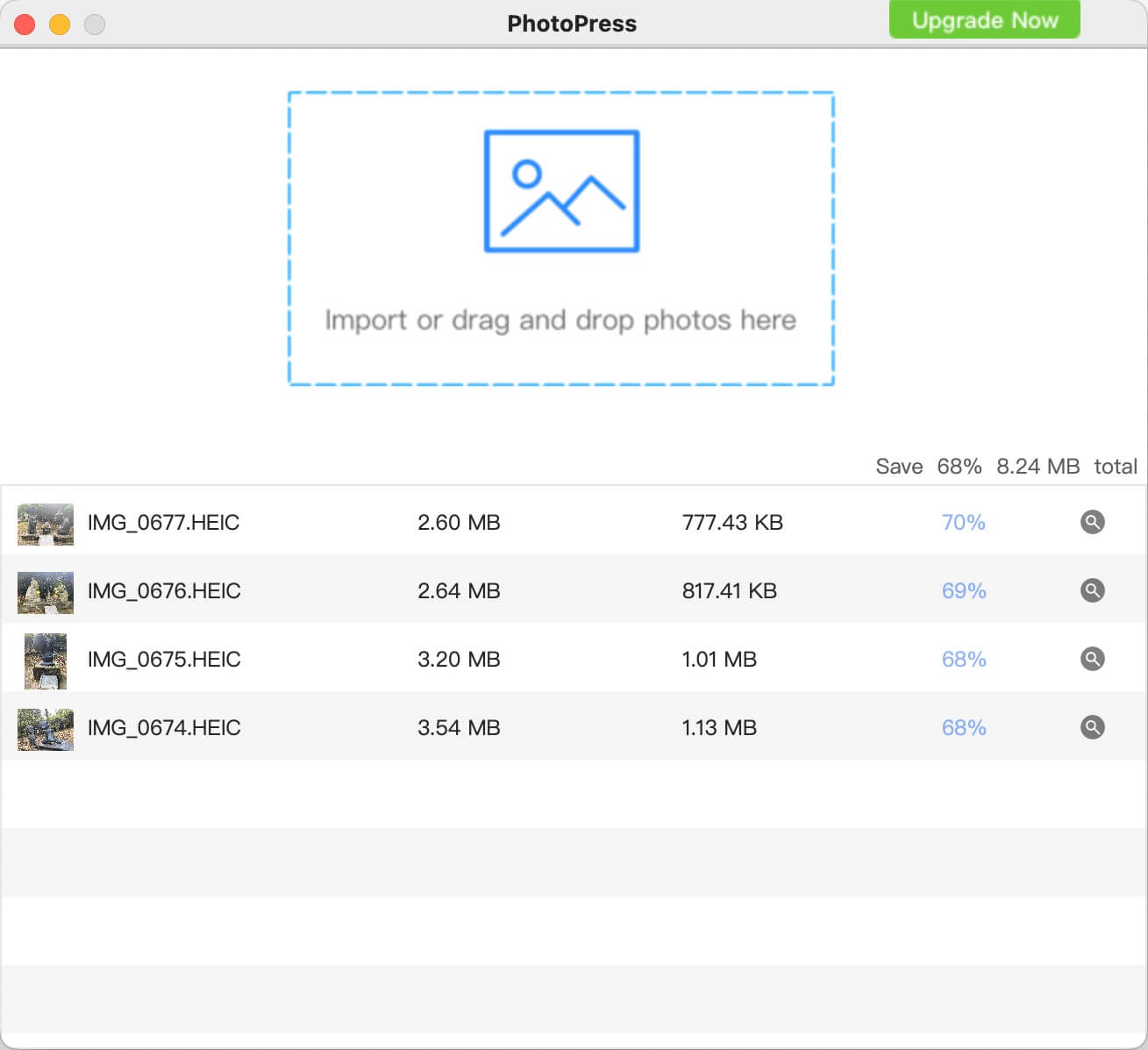Click 'Import or drag and drop photos here'

point(560,320)
